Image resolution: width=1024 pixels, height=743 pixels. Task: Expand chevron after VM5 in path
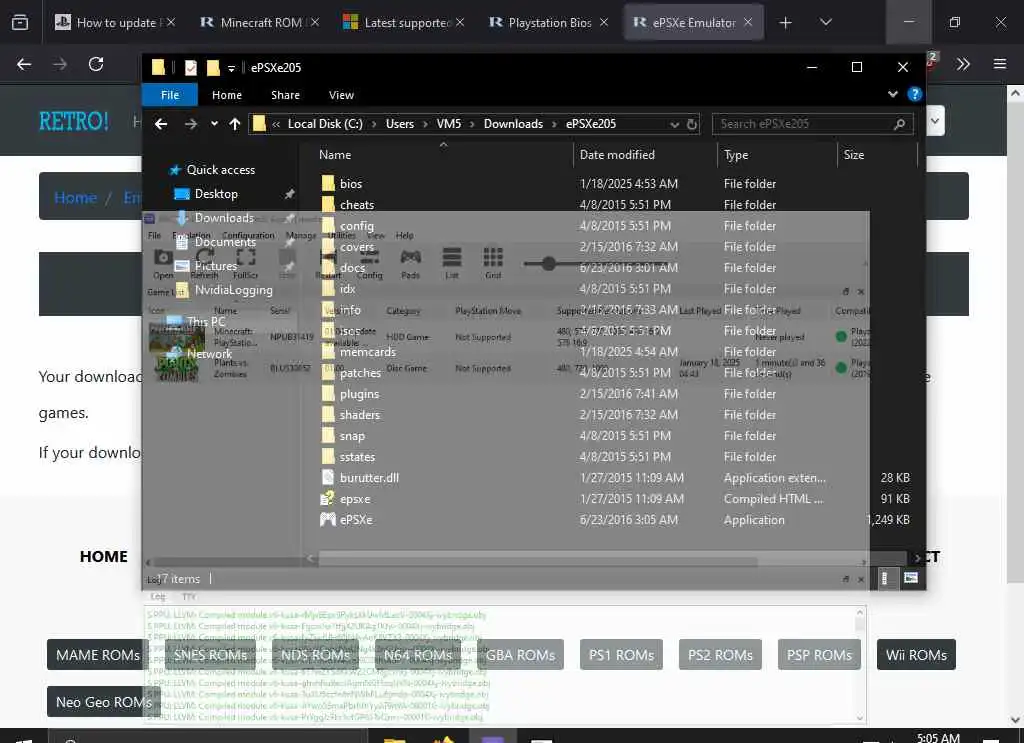click(472, 124)
